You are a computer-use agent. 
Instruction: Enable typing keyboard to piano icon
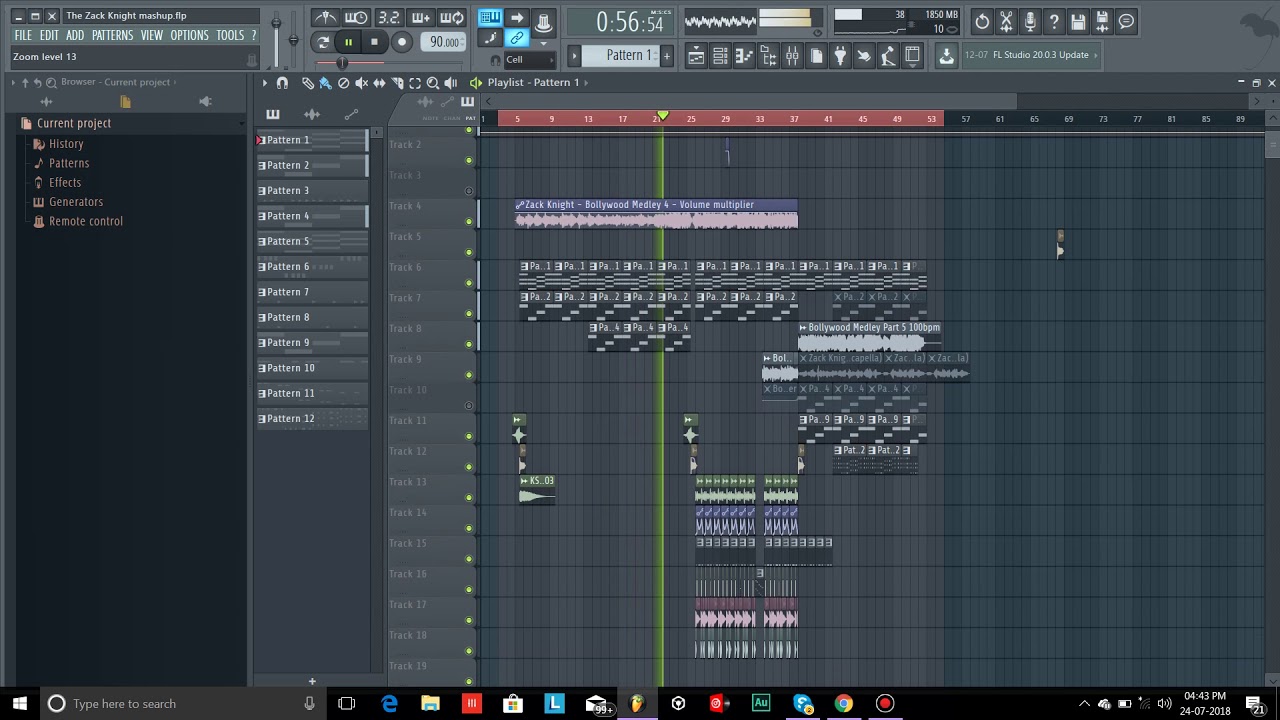click(x=489, y=18)
